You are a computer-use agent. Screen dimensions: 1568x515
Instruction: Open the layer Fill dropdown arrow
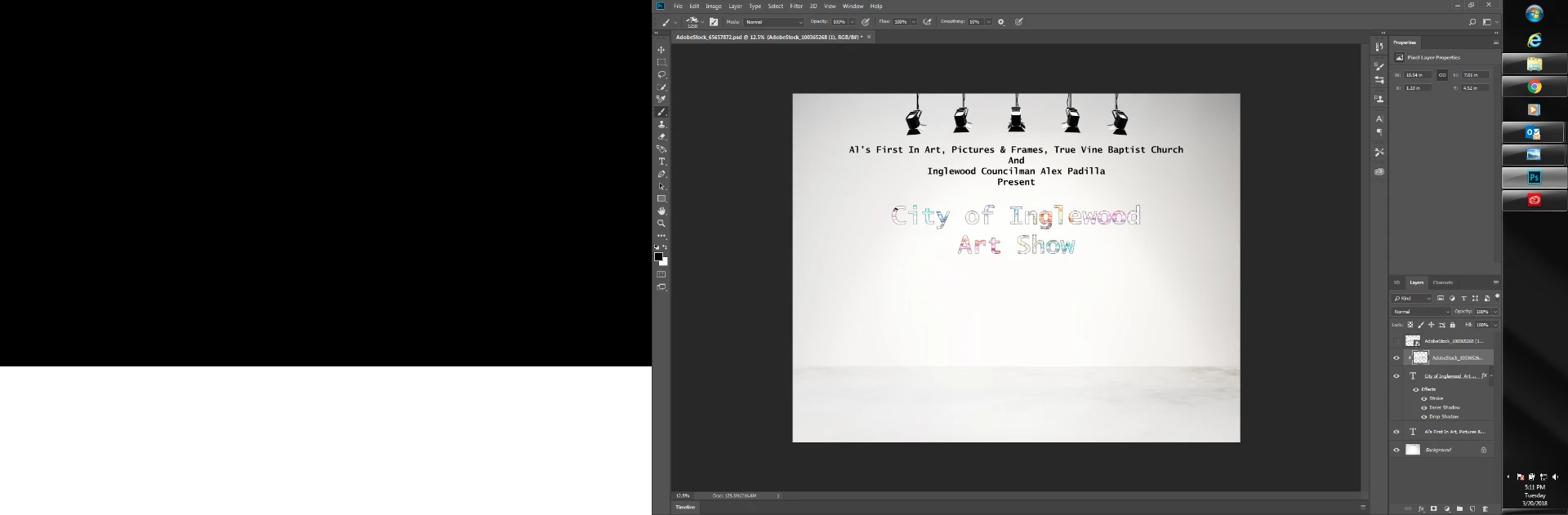(x=1495, y=325)
